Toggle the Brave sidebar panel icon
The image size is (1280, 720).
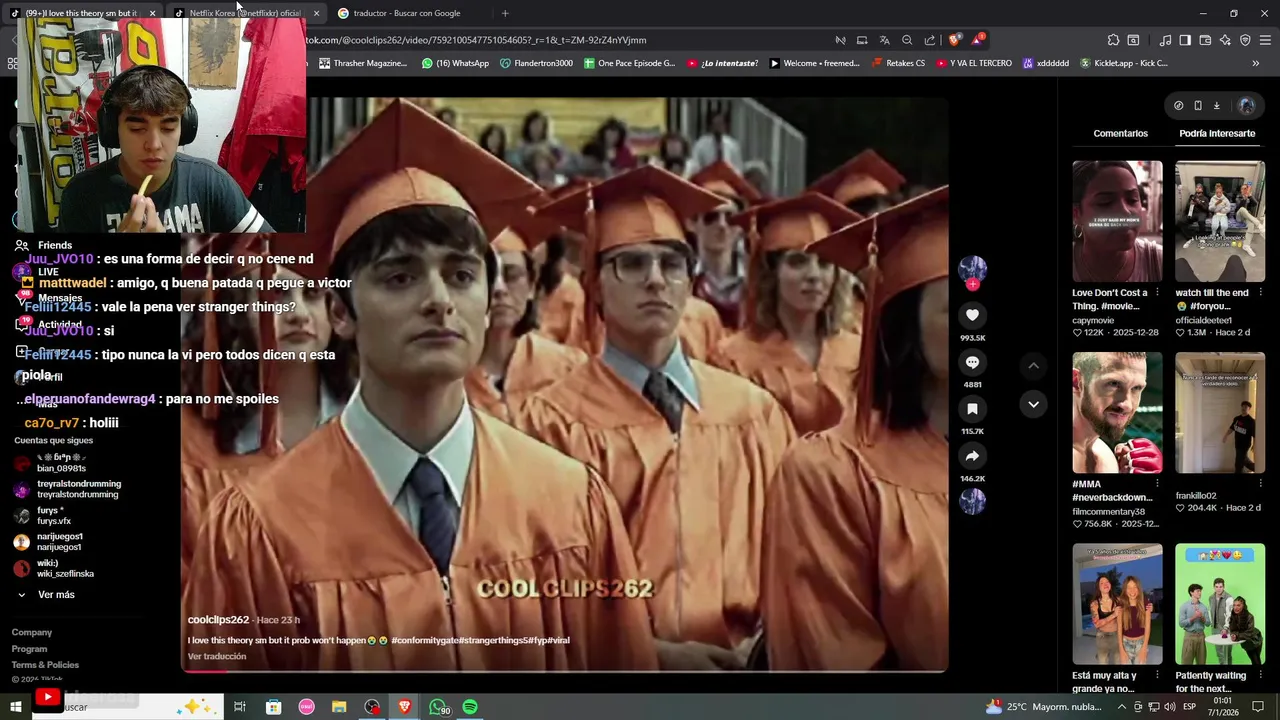1185,40
